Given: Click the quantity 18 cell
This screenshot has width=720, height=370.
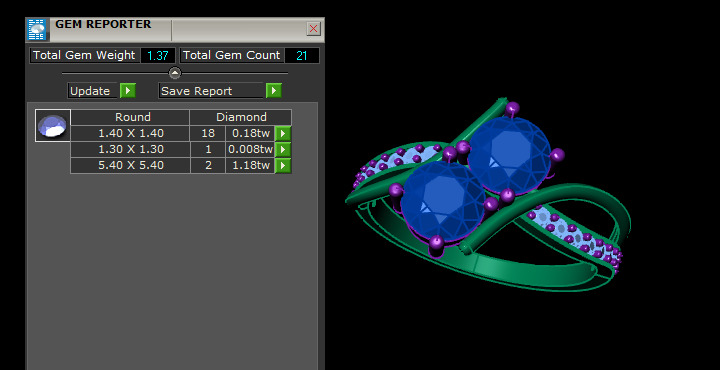Looking at the screenshot, I should [x=208, y=134].
